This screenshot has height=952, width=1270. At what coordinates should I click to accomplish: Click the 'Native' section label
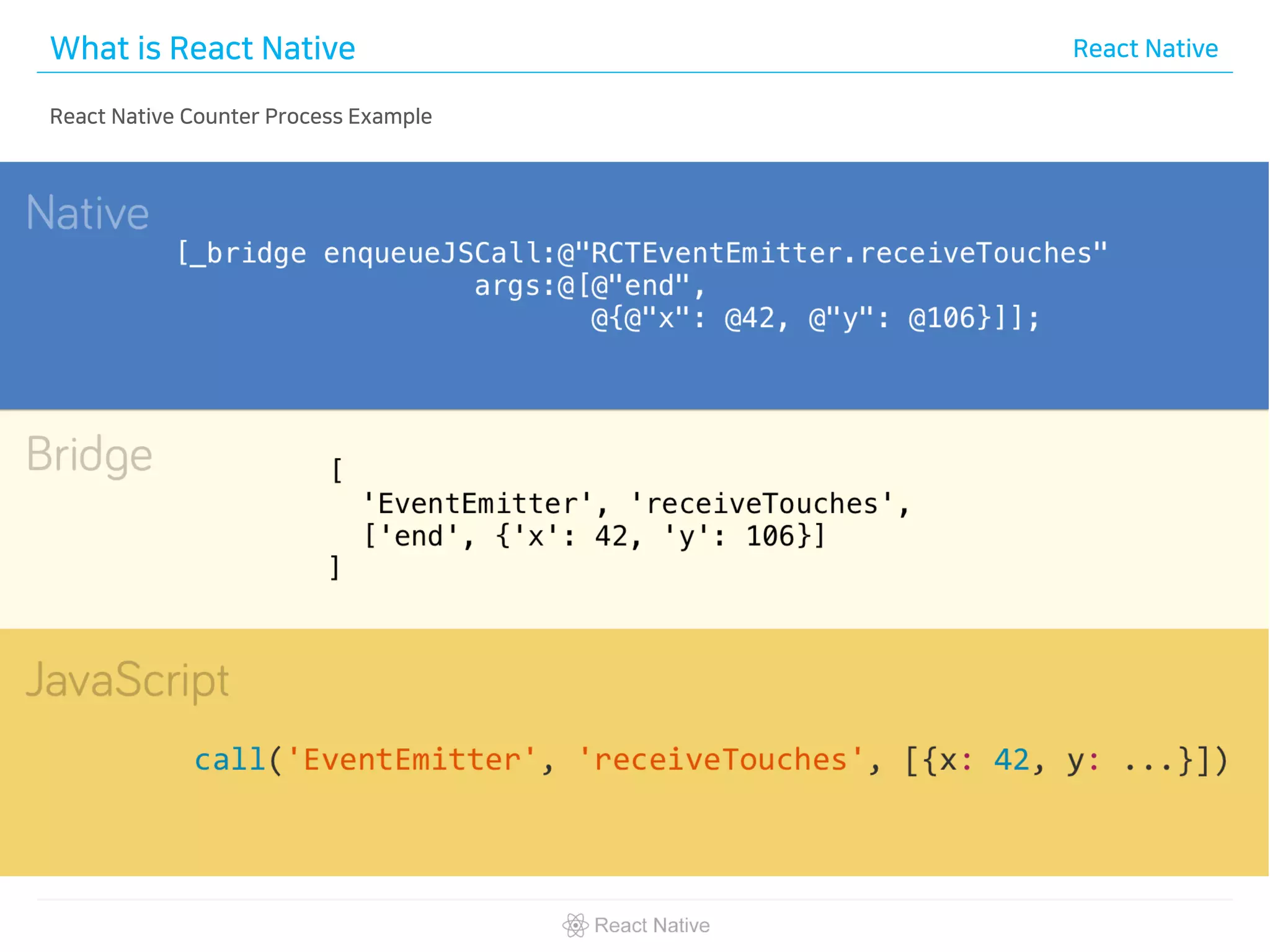tap(87, 213)
